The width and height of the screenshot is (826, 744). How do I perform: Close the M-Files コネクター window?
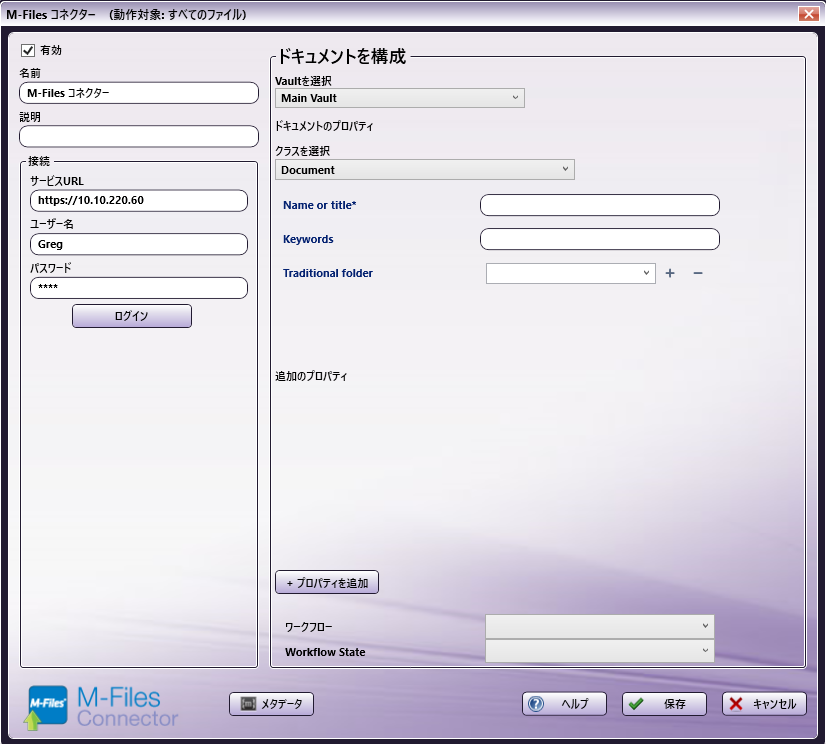[808, 14]
